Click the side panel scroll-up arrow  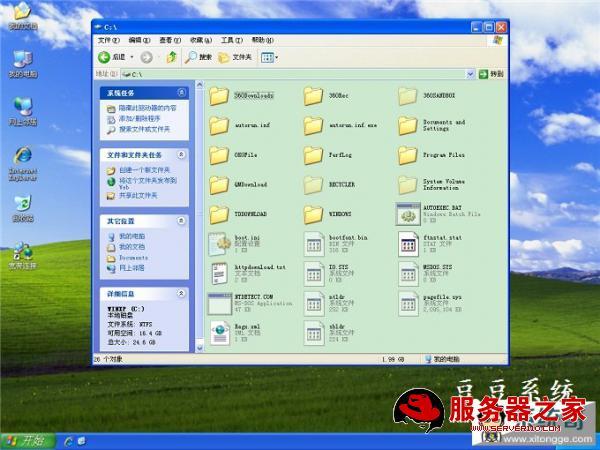199,85
